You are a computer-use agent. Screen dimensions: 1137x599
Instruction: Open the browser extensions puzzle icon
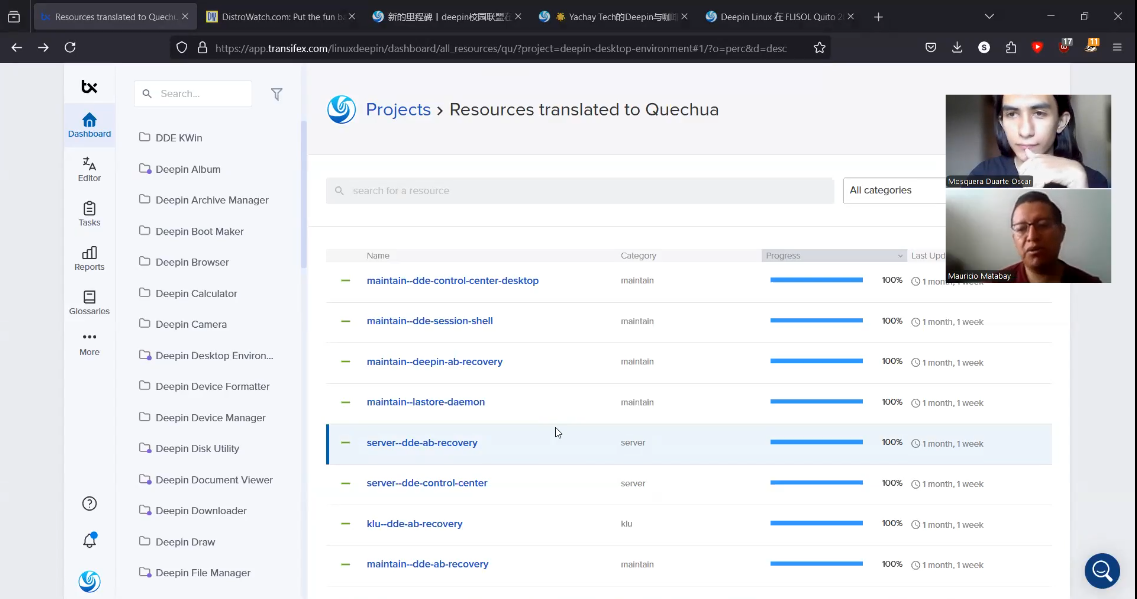1011,47
